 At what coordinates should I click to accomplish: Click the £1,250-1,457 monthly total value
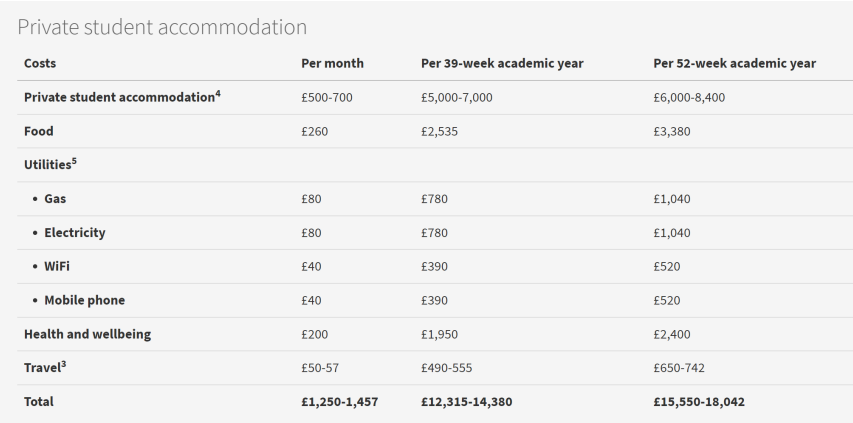[339, 402]
